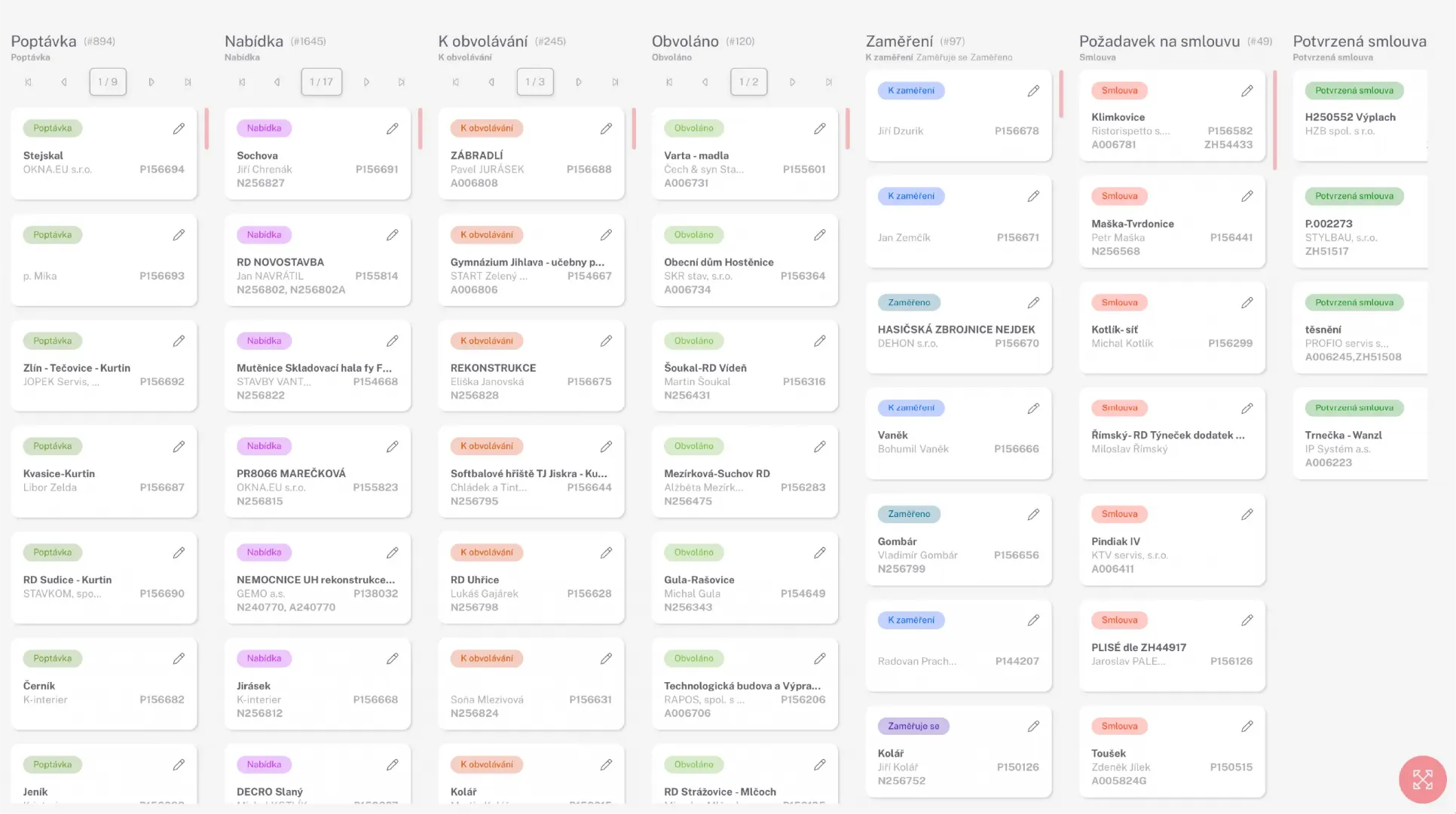Jump to first page of Obvoláno column

click(x=669, y=82)
